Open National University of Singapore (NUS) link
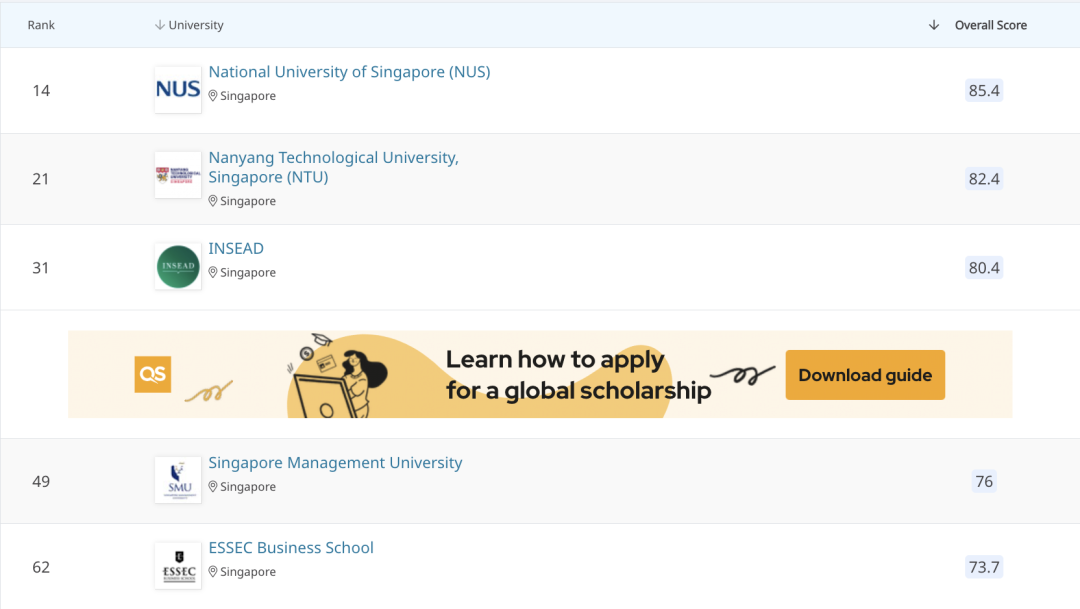This screenshot has height=609, width=1080. tap(349, 72)
